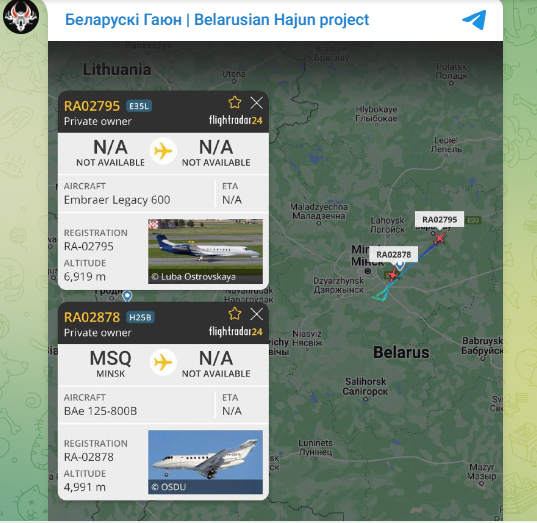Click the flightradar24 logo on RA02795 card
537x523 pixels.
tap(236, 120)
